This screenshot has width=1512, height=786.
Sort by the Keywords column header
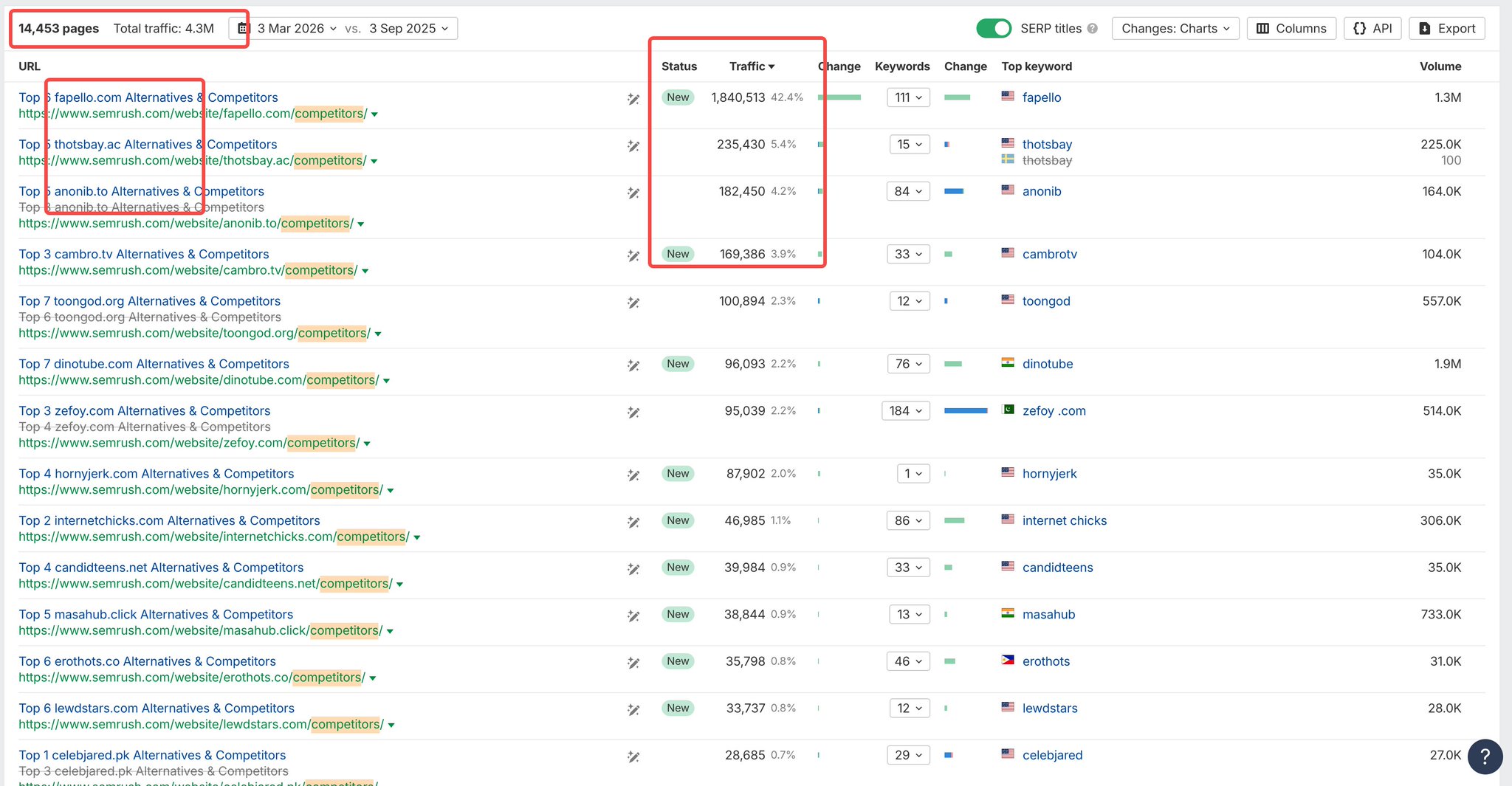tap(902, 66)
